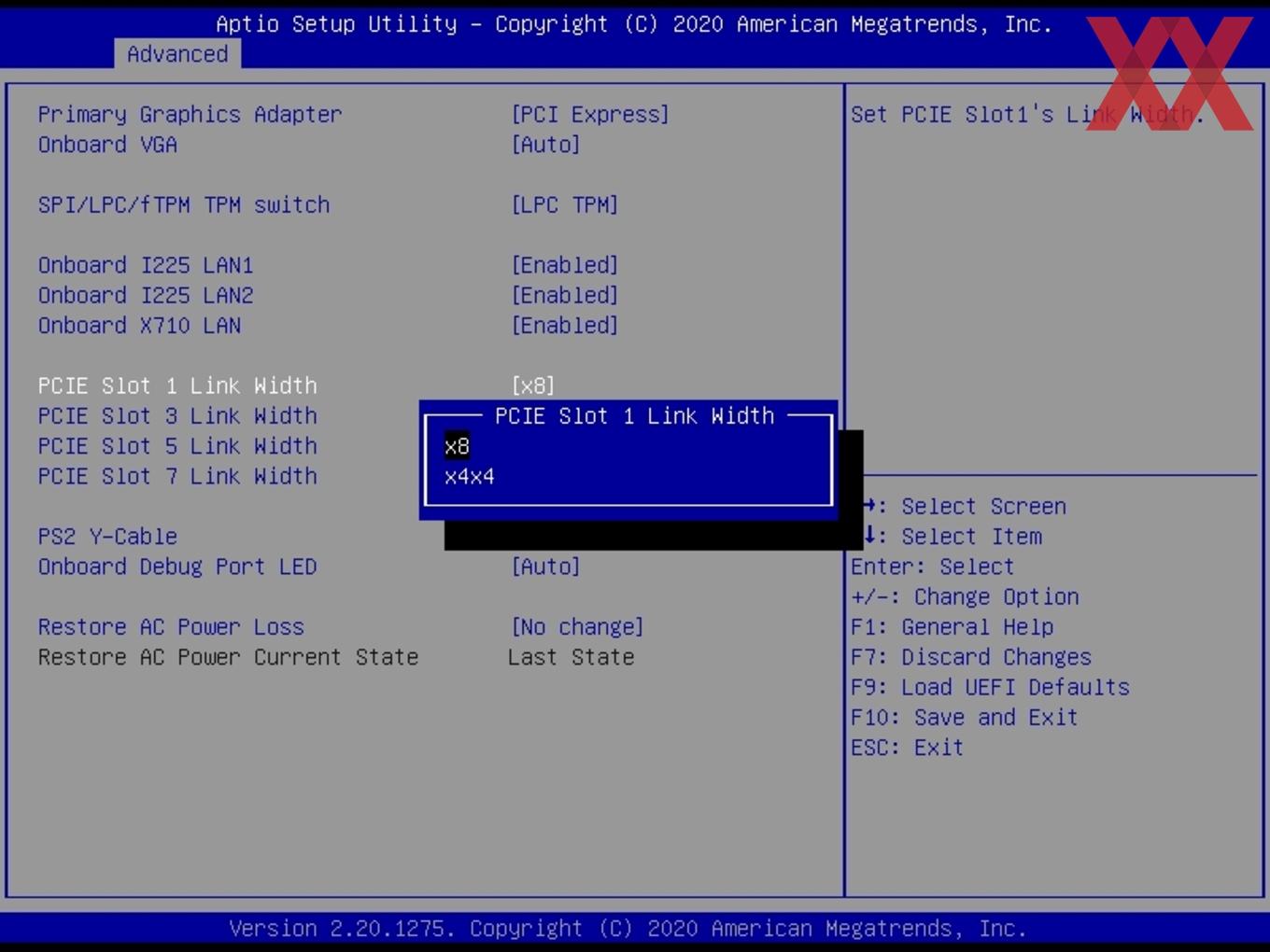Select Onboard I225 LAN1 label

coord(146,265)
